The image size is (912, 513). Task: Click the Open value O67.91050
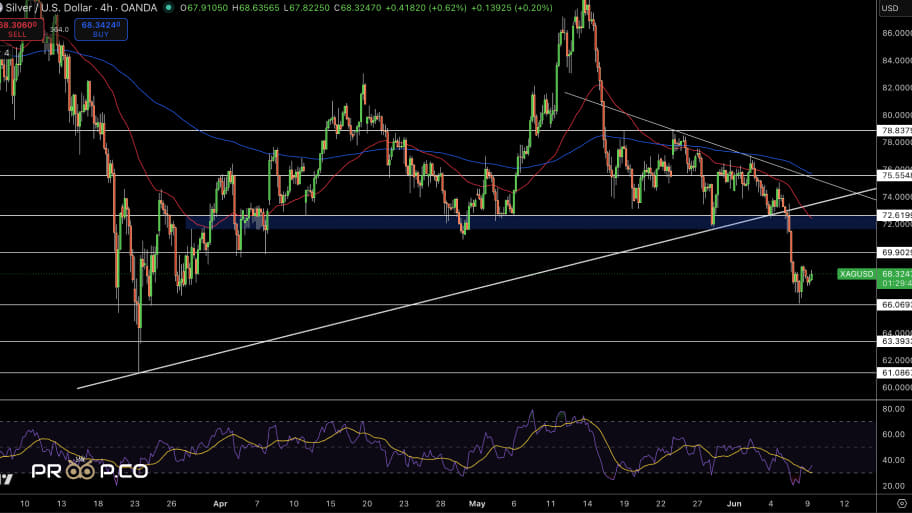pos(204,8)
